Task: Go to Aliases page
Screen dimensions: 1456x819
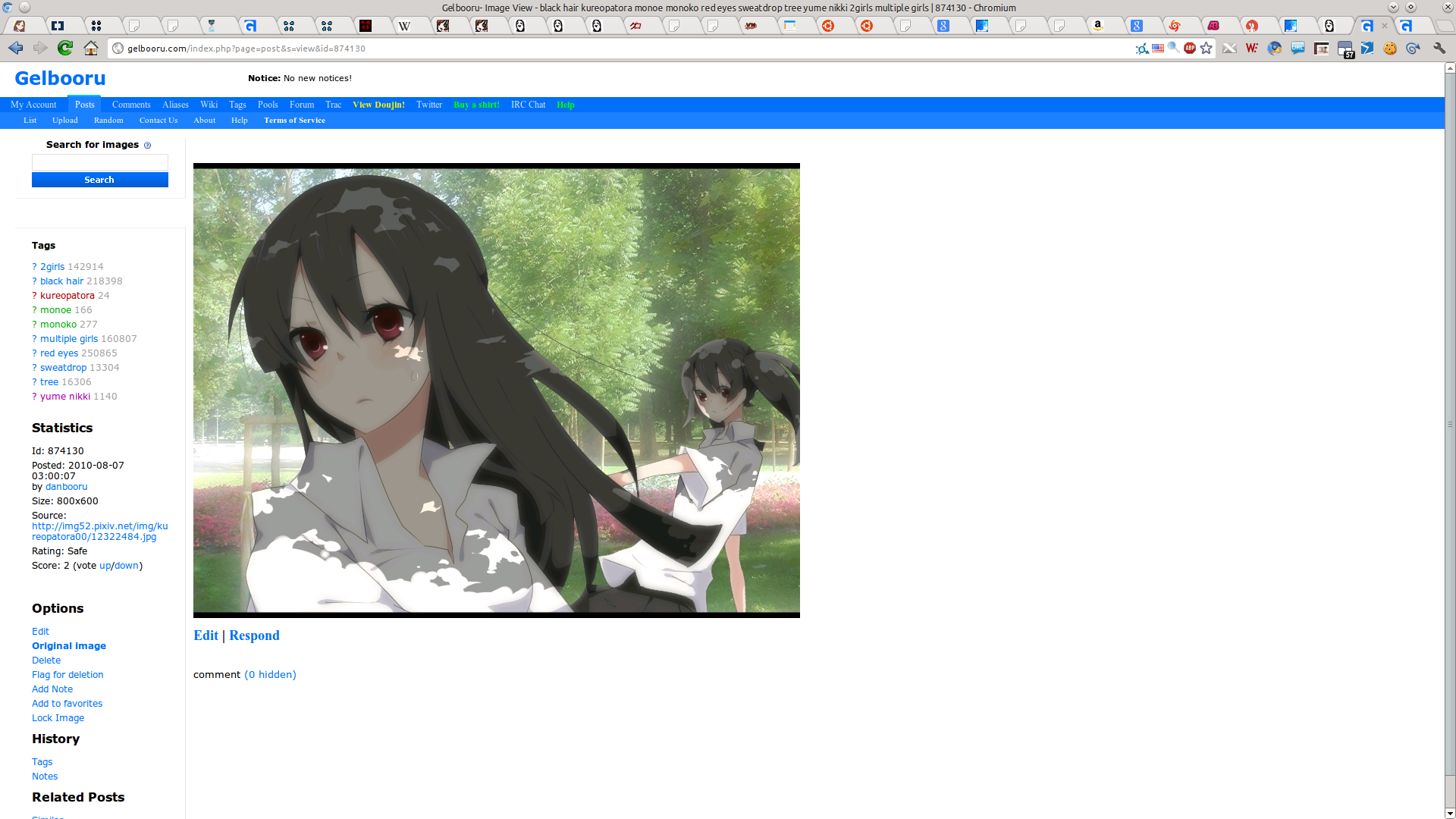Action: [x=175, y=105]
